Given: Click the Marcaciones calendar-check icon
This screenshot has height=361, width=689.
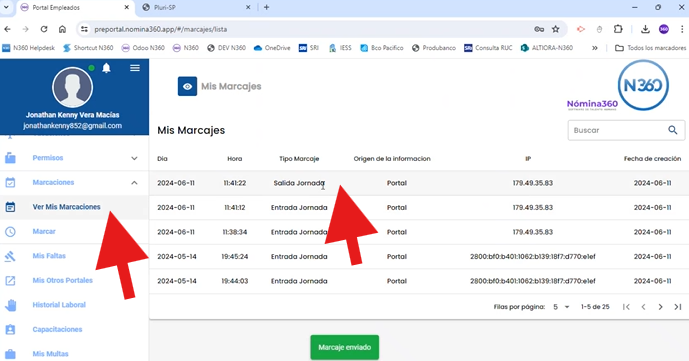Looking at the screenshot, I should click(10, 183).
